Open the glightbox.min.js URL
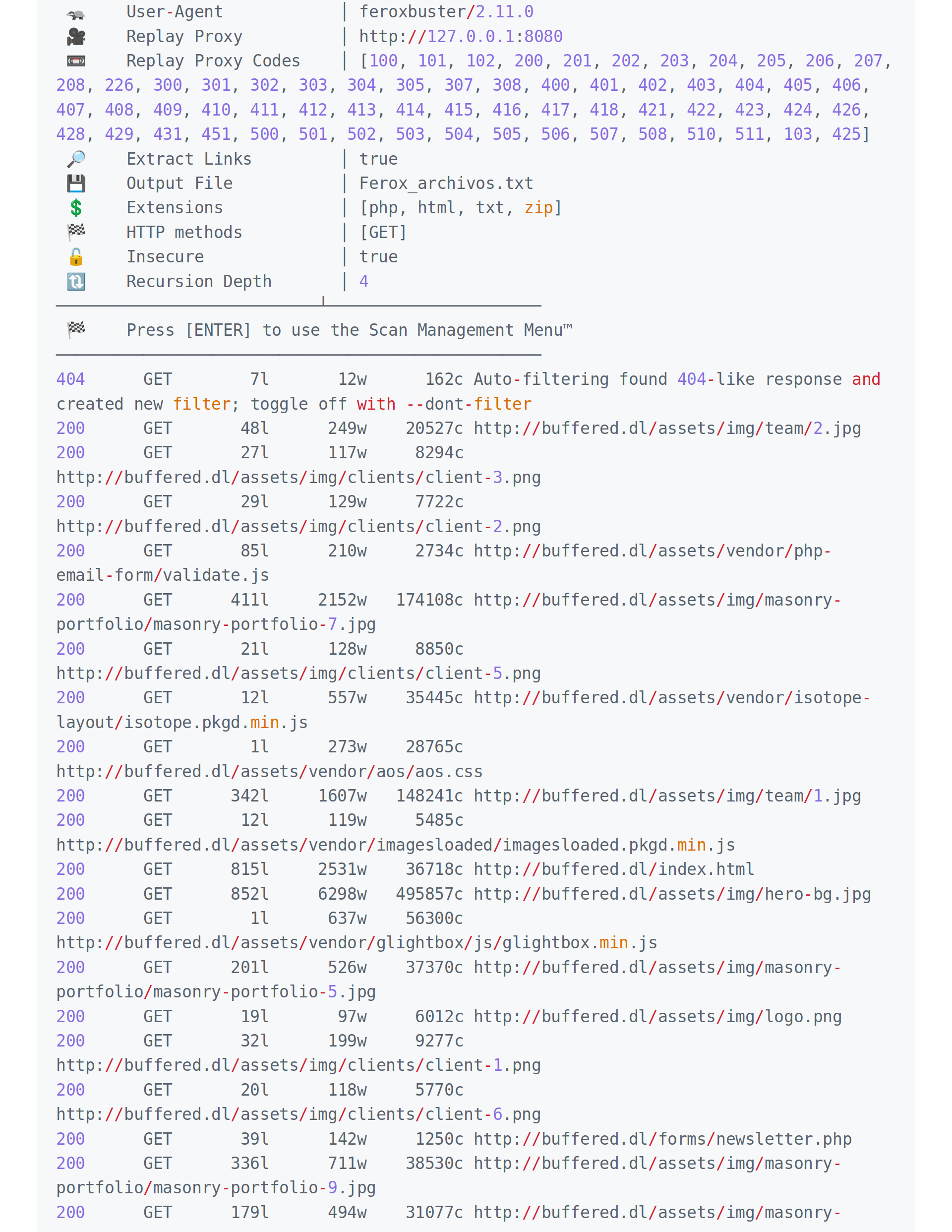Viewport: 952px width, 1232px height. tap(357, 943)
